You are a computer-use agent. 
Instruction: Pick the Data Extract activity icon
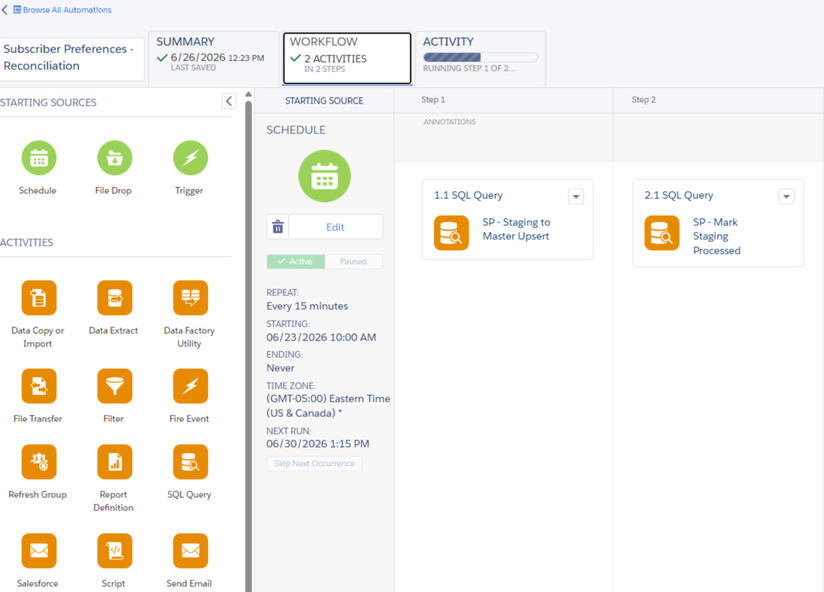point(115,298)
